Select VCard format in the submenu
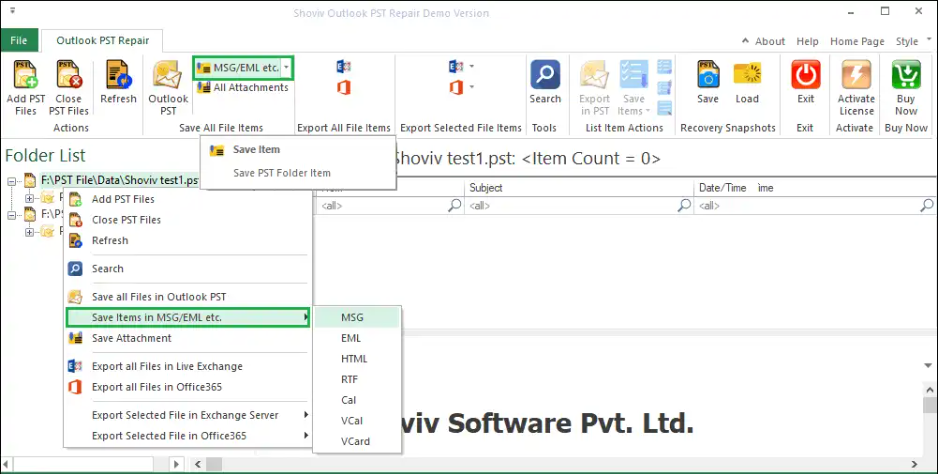This screenshot has height=474, width=939. pos(357,442)
